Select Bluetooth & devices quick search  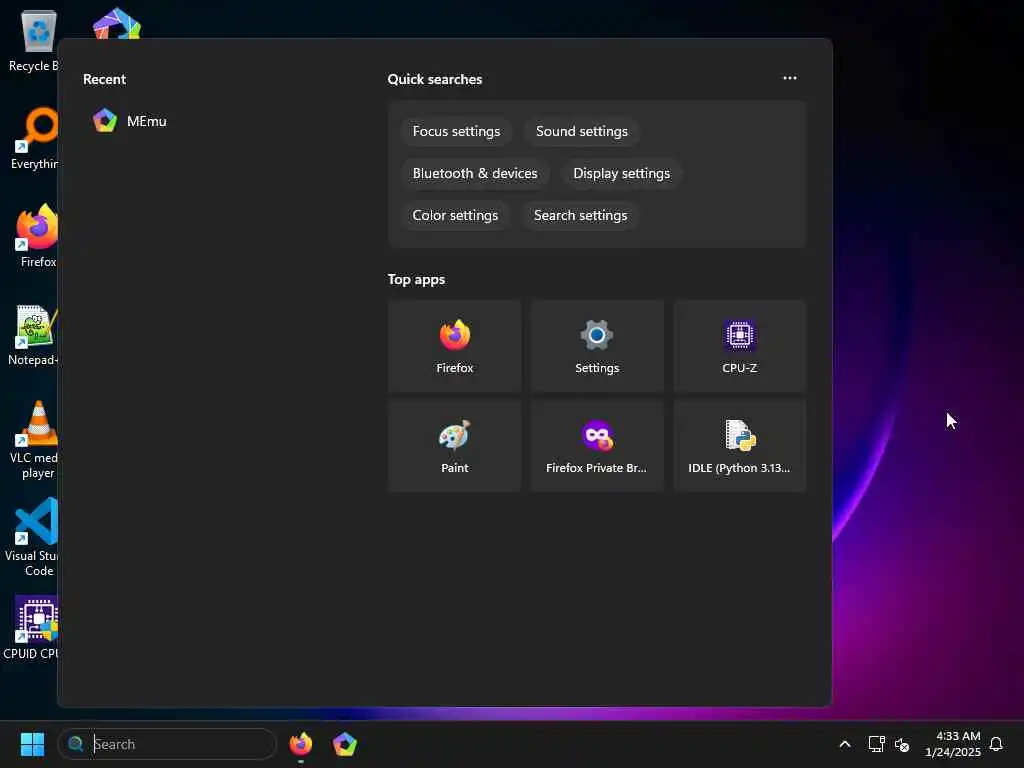(475, 173)
